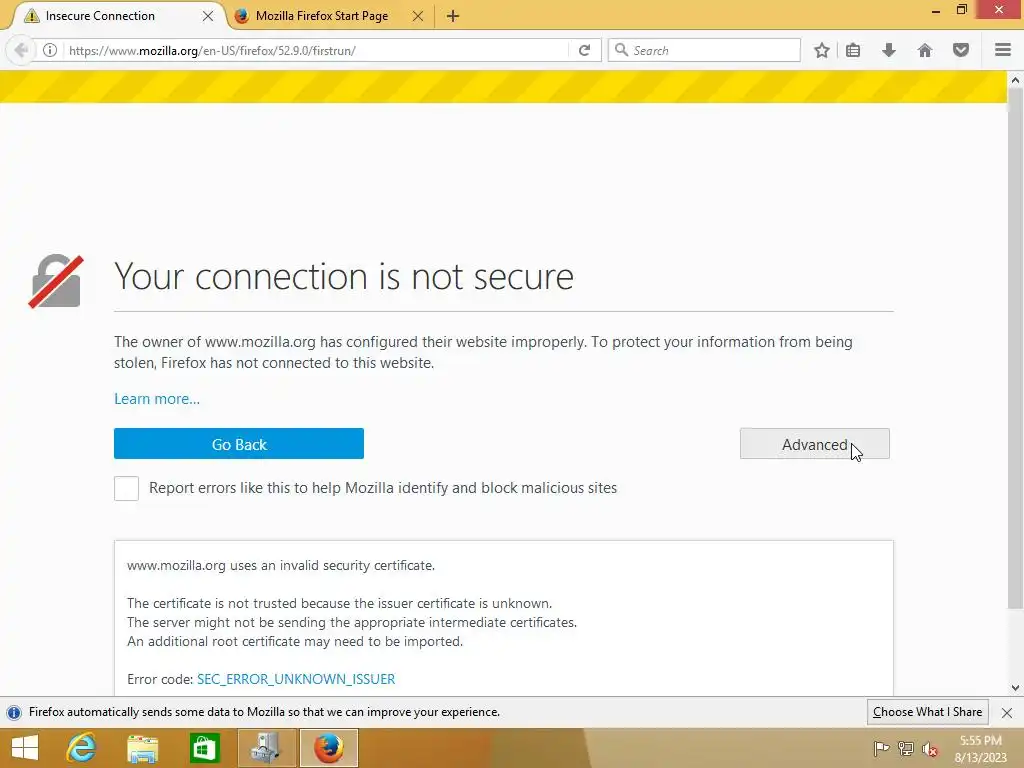Click the page scrollbar down arrow
The height and width of the screenshot is (768, 1024).
(1015, 688)
